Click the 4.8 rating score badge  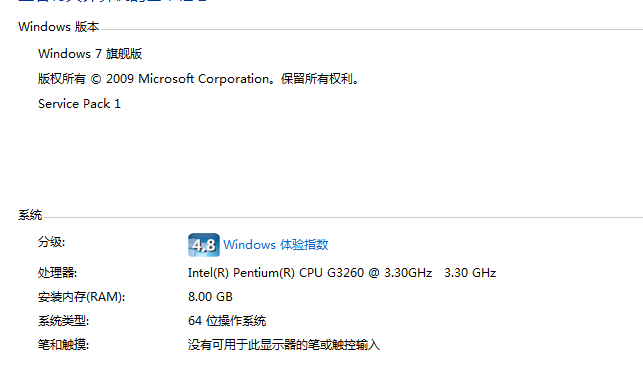click(204, 245)
